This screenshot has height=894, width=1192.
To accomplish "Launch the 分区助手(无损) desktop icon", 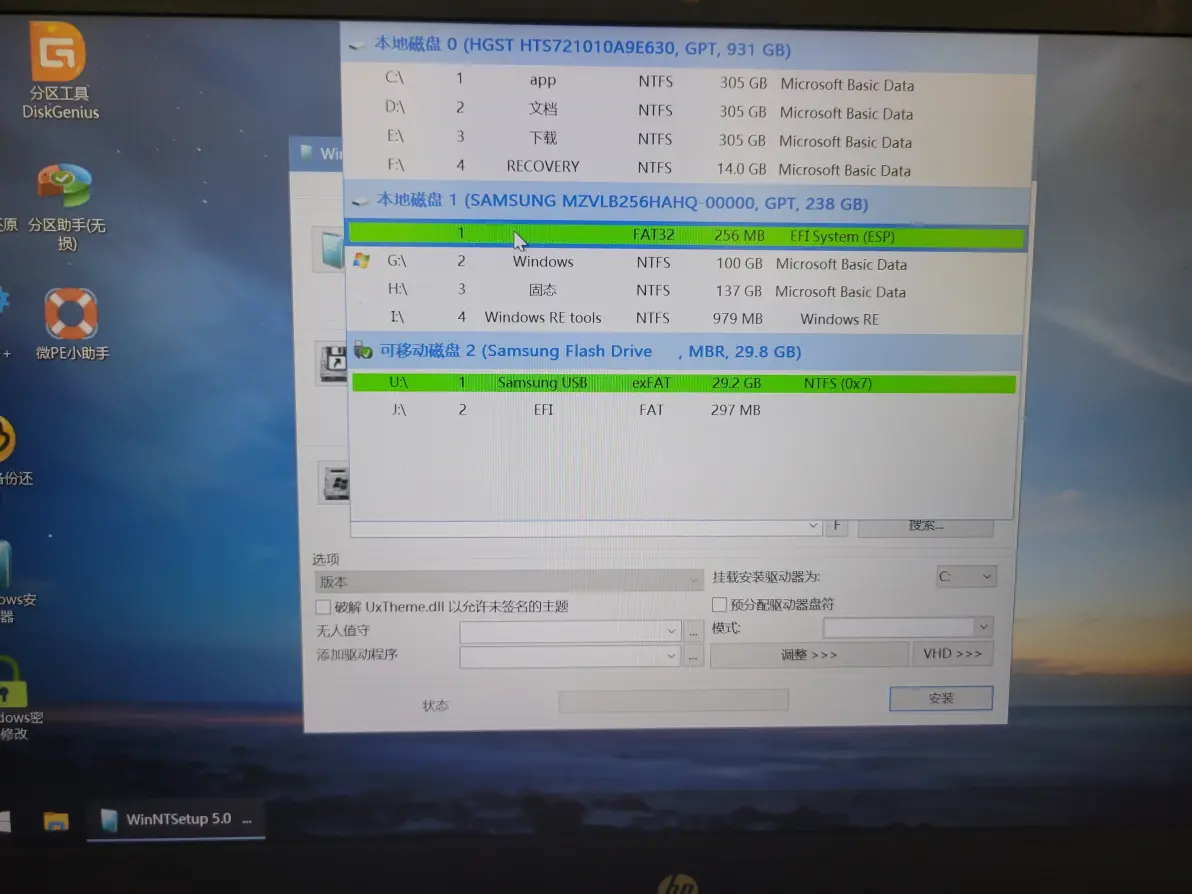I will click(x=65, y=207).
